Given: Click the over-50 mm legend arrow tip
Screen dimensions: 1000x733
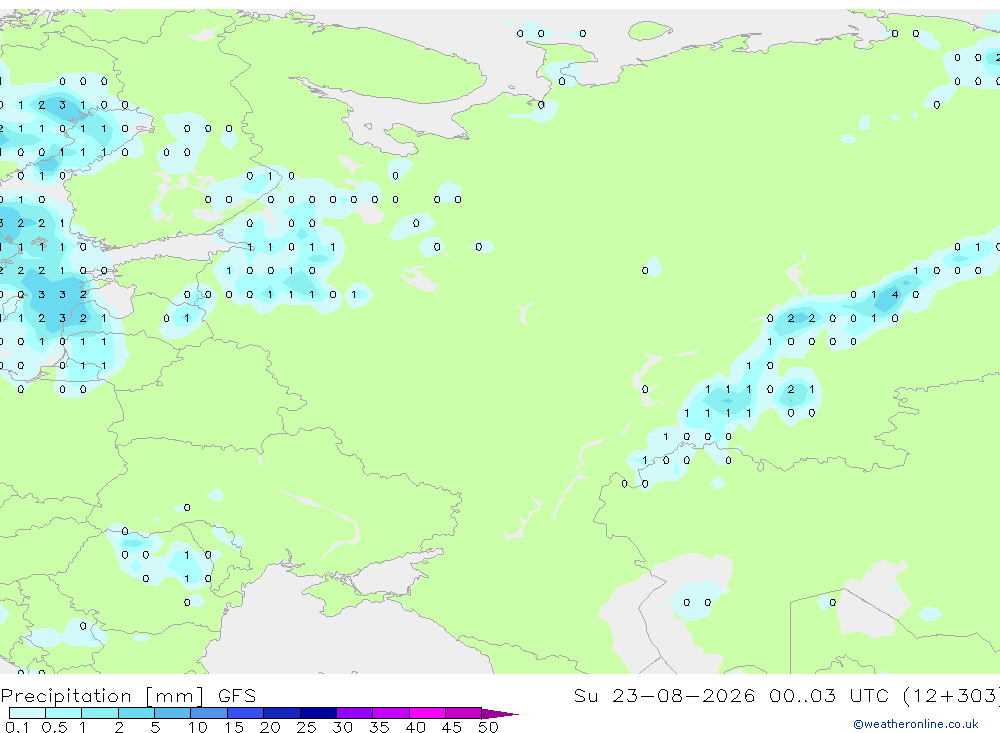Looking at the screenshot, I should click(x=501, y=713).
